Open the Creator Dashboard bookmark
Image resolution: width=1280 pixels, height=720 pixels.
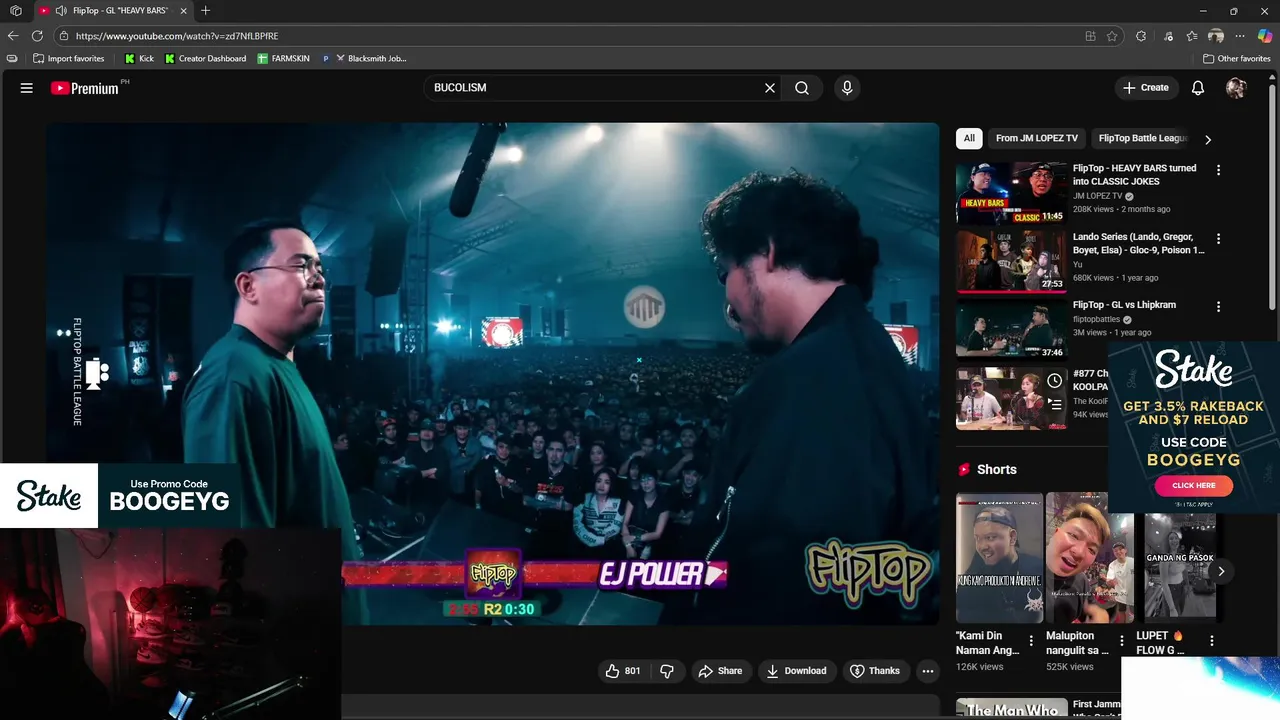click(205, 59)
